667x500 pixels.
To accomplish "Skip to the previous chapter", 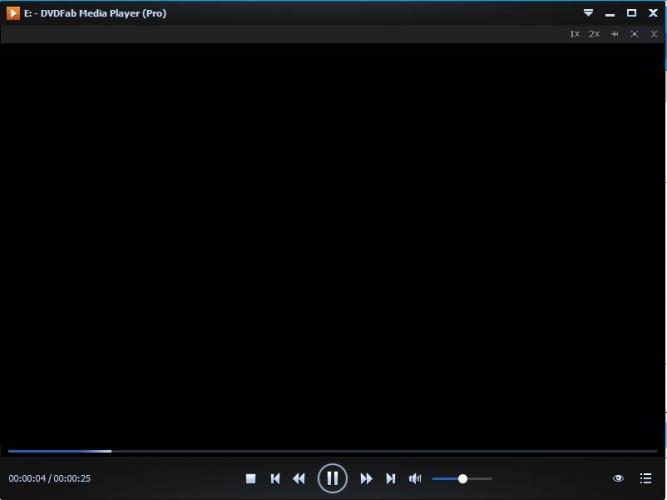I will pos(275,479).
